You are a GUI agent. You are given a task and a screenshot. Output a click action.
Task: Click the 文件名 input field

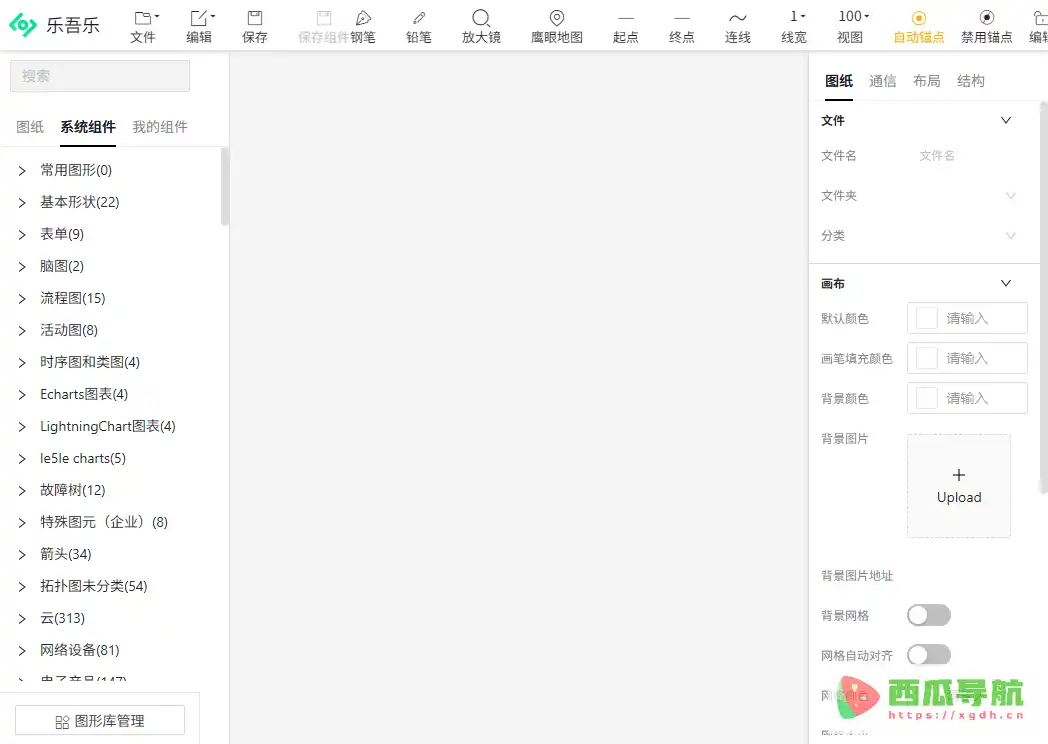click(966, 156)
